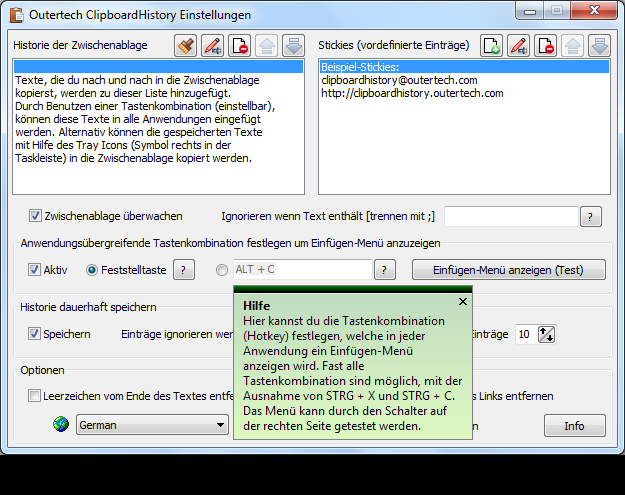This screenshot has width=625, height=495.
Task: Select the custom hotkey radio button
Action: [x=222, y=270]
